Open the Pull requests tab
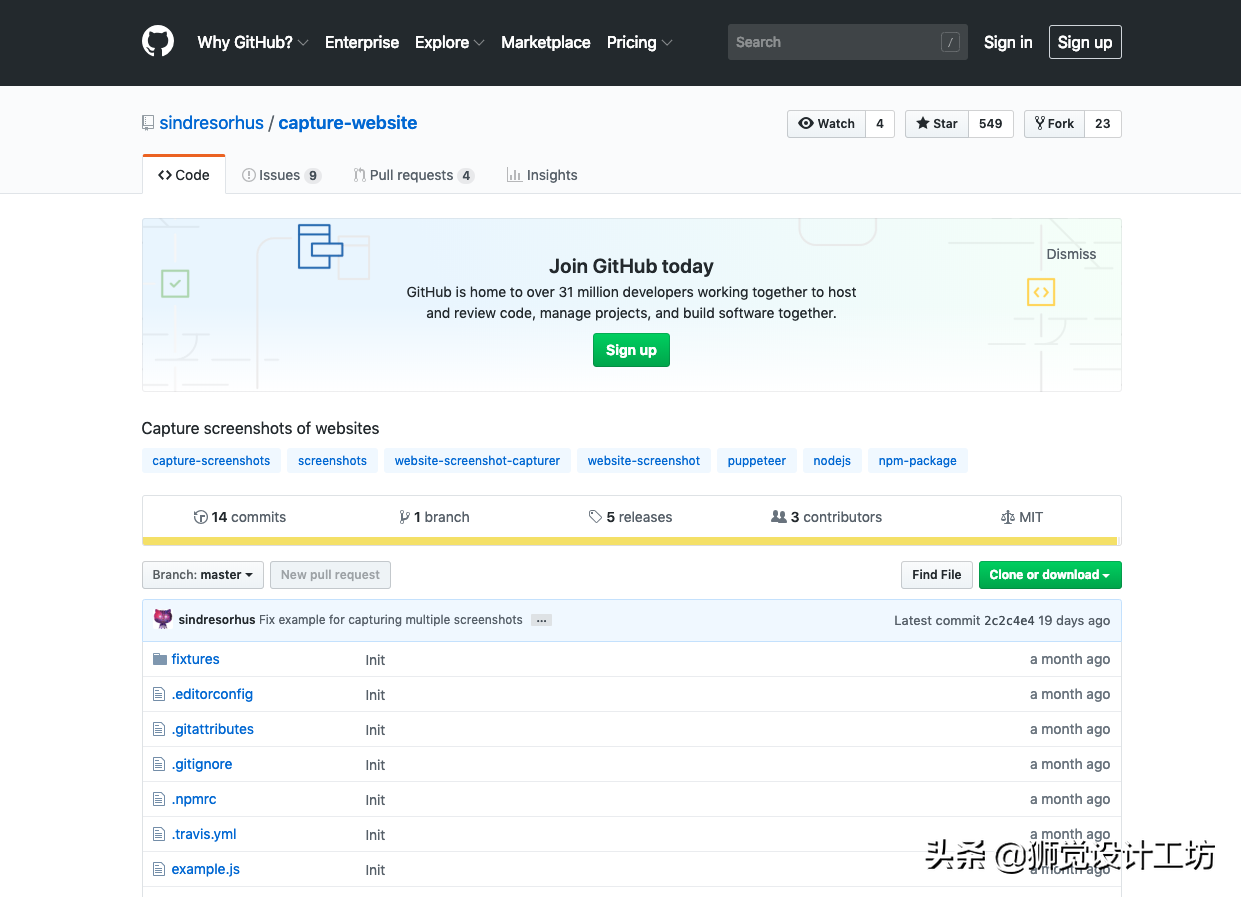1241x897 pixels. 412,175
